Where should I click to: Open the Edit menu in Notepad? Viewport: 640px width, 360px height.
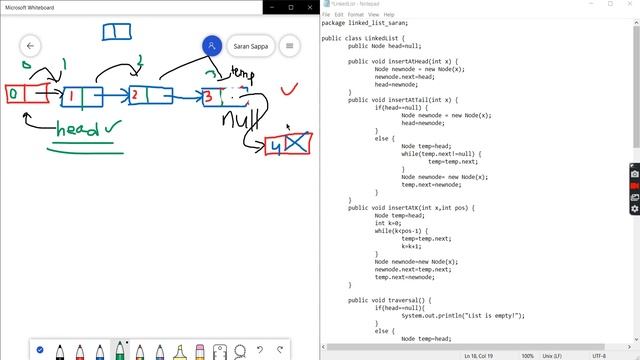pyautogui.click(x=339, y=14)
